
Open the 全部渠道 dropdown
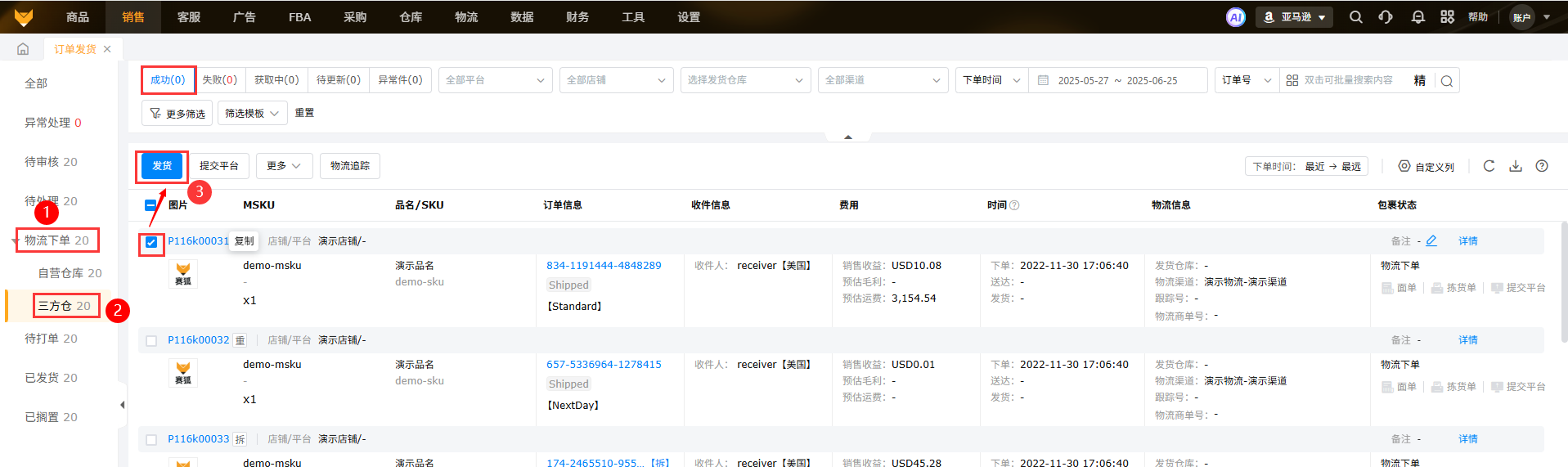pyautogui.click(x=883, y=80)
